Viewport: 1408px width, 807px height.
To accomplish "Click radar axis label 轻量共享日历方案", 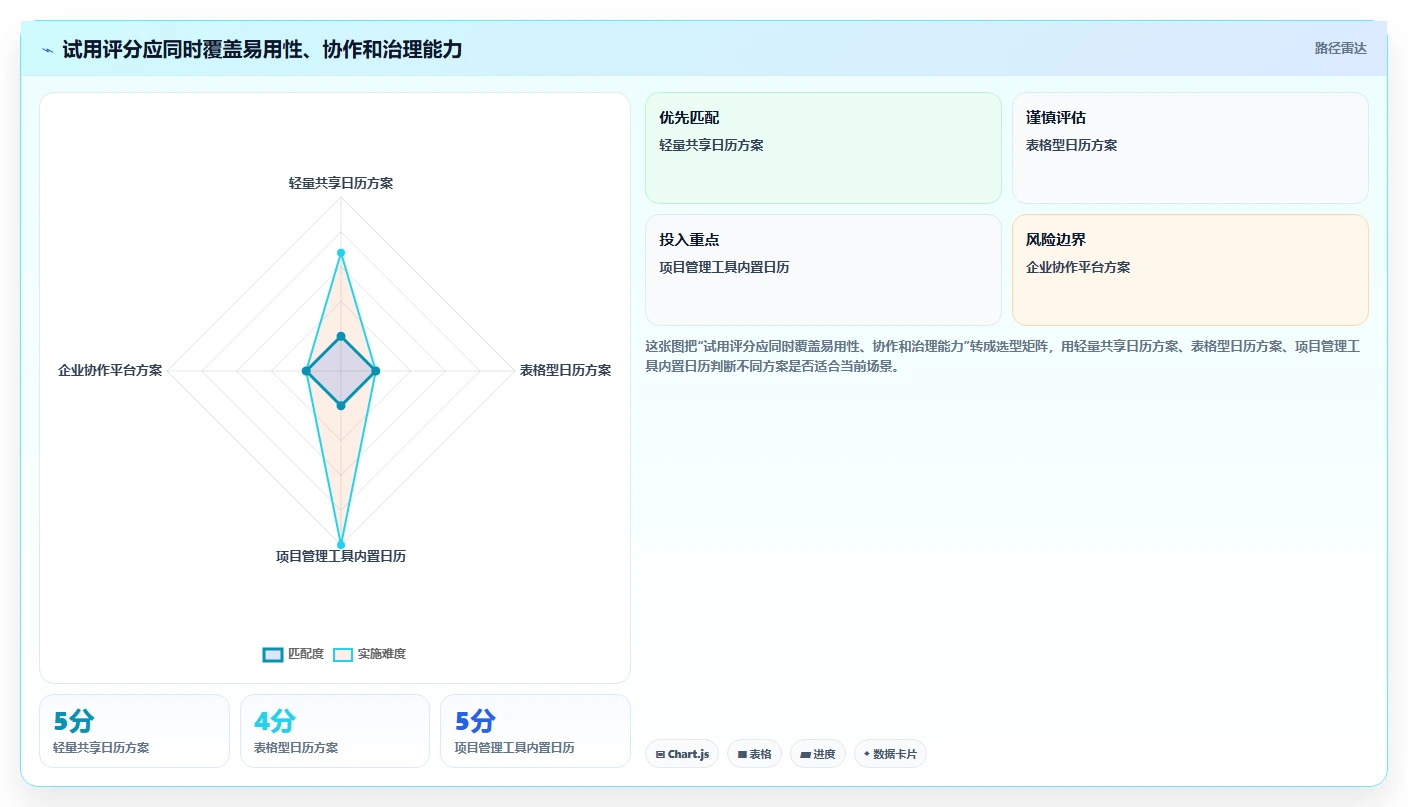I will click(x=341, y=183).
